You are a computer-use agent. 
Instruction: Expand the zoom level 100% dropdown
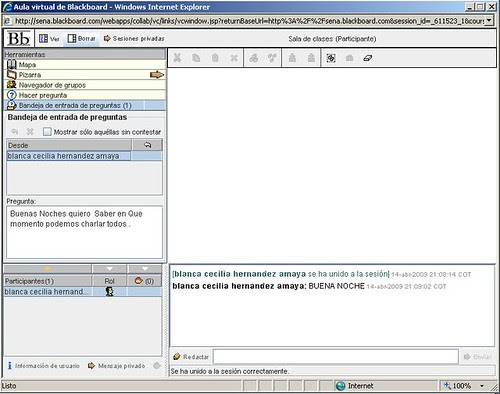[482, 386]
